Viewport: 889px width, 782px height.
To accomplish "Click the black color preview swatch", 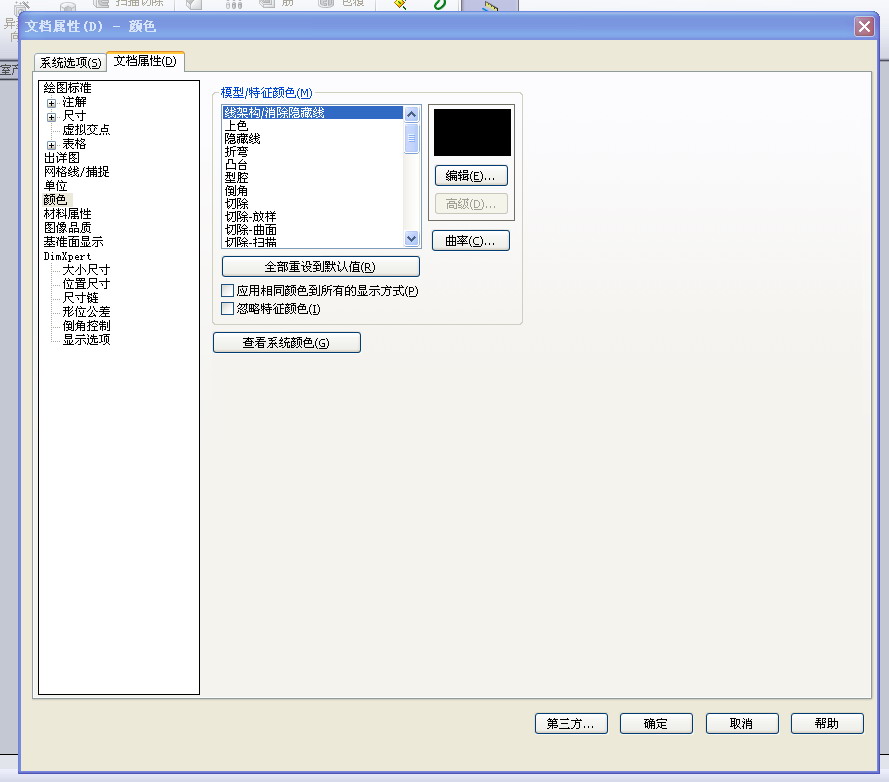I will [x=472, y=133].
